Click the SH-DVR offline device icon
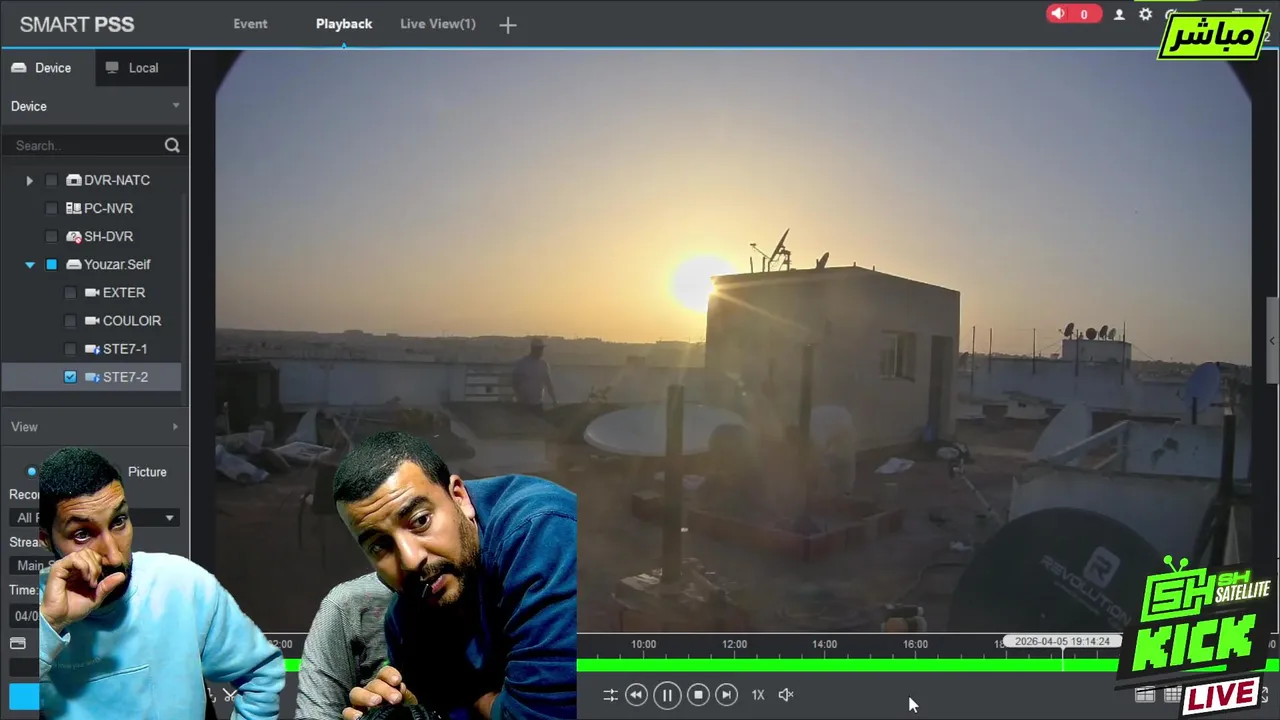Viewport: 1280px width, 720px height. 74,236
